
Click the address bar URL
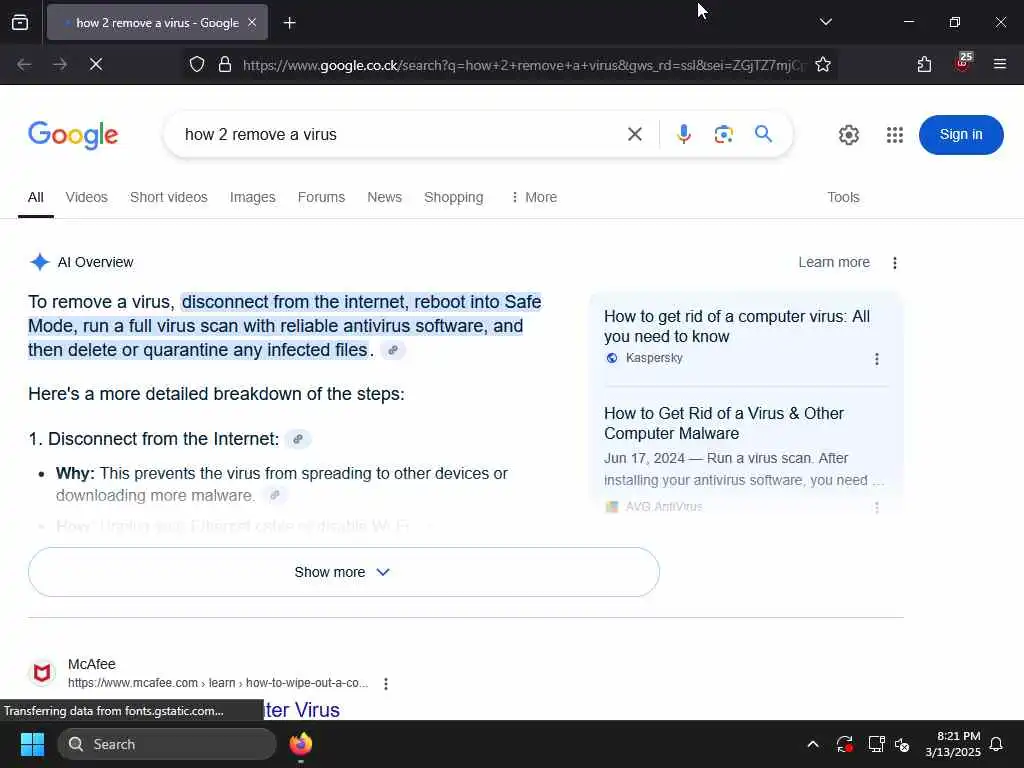(x=524, y=65)
